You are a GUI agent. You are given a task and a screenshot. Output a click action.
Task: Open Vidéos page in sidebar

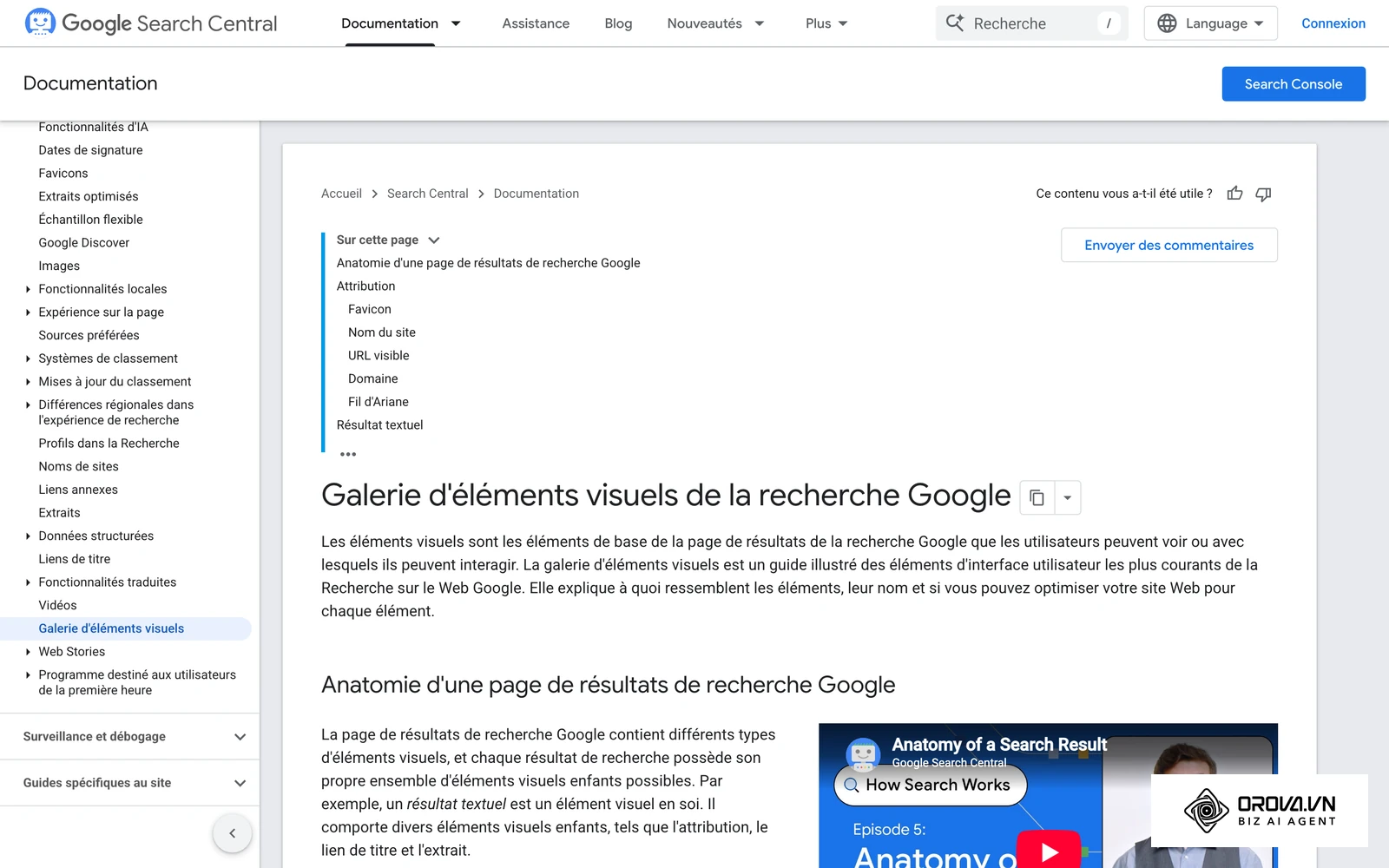pyautogui.click(x=57, y=606)
